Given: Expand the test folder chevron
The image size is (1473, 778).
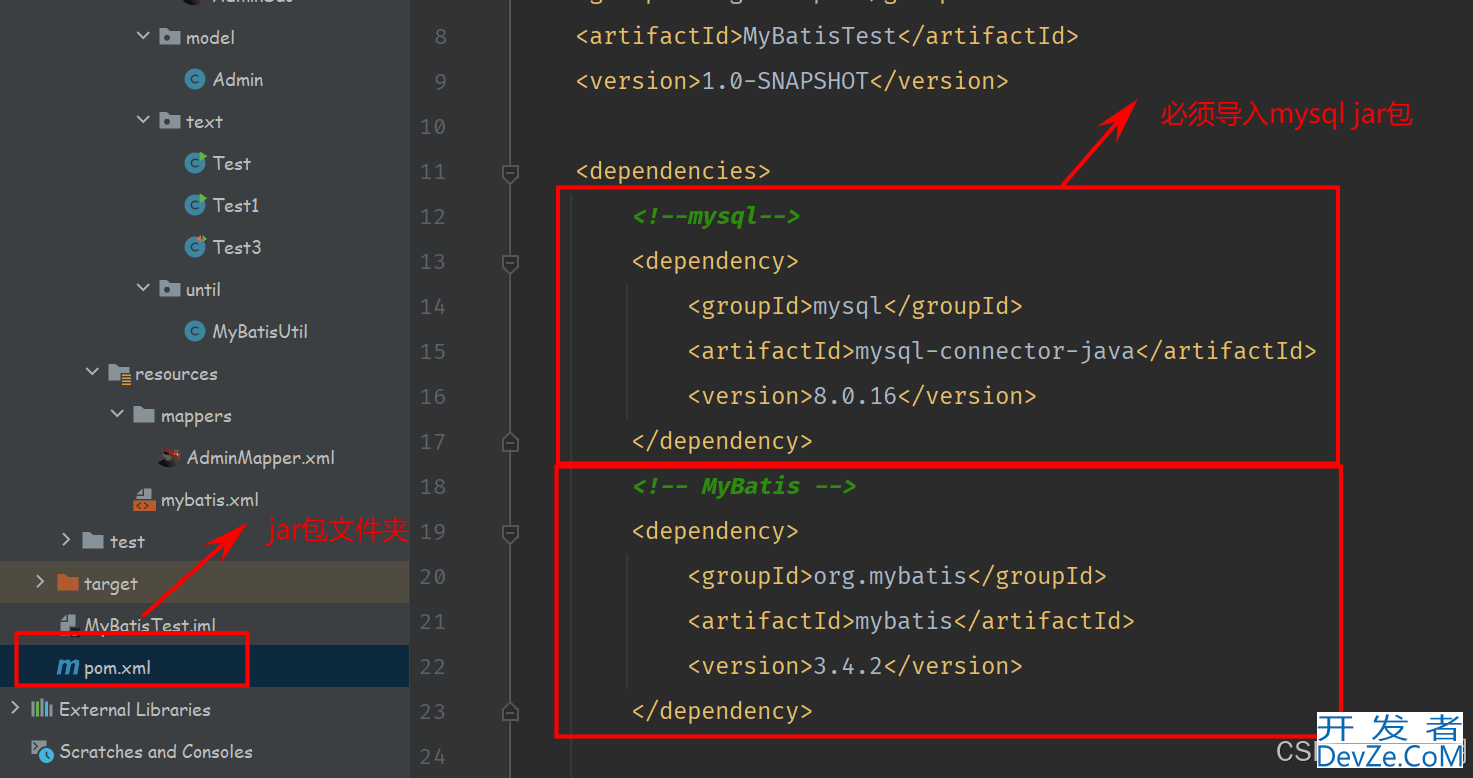Looking at the screenshot, I should (66, 540).
